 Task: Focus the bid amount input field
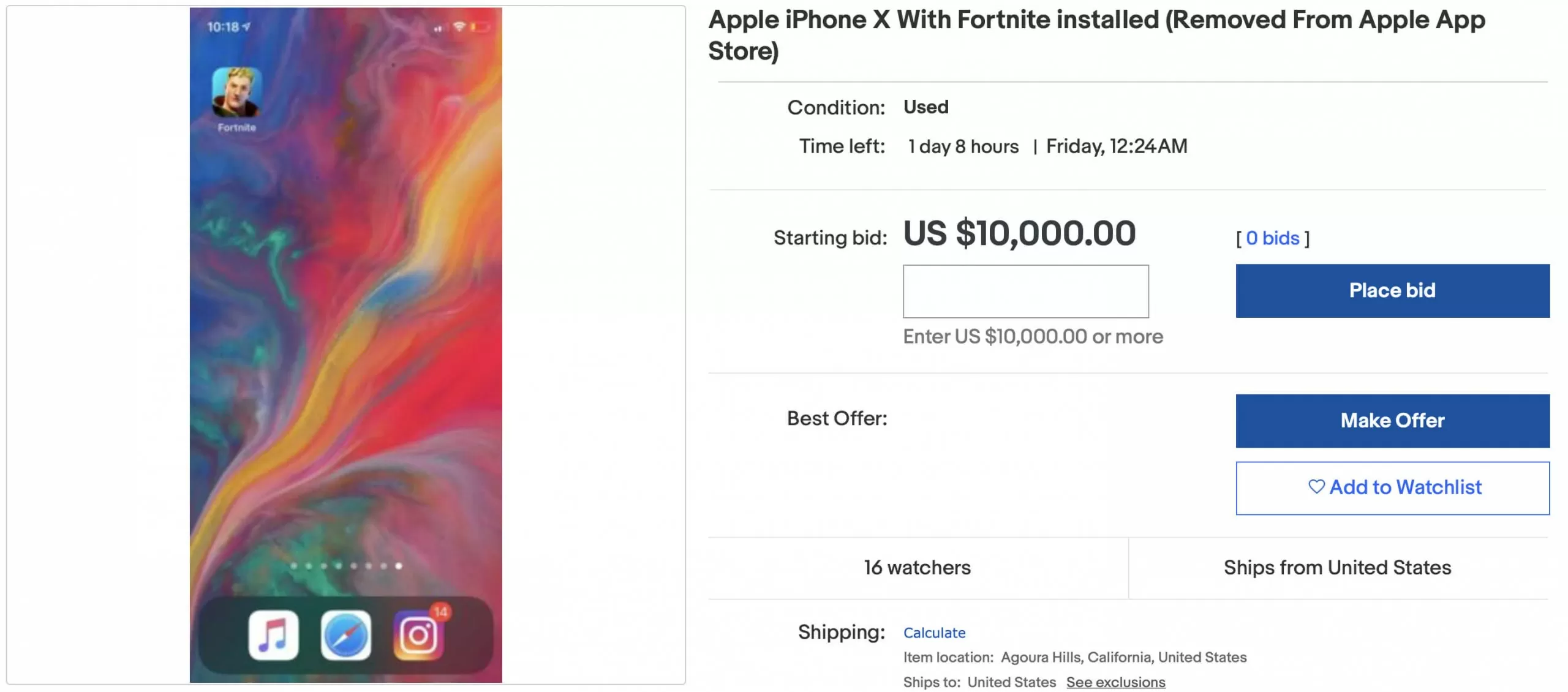coord(1025,291)
